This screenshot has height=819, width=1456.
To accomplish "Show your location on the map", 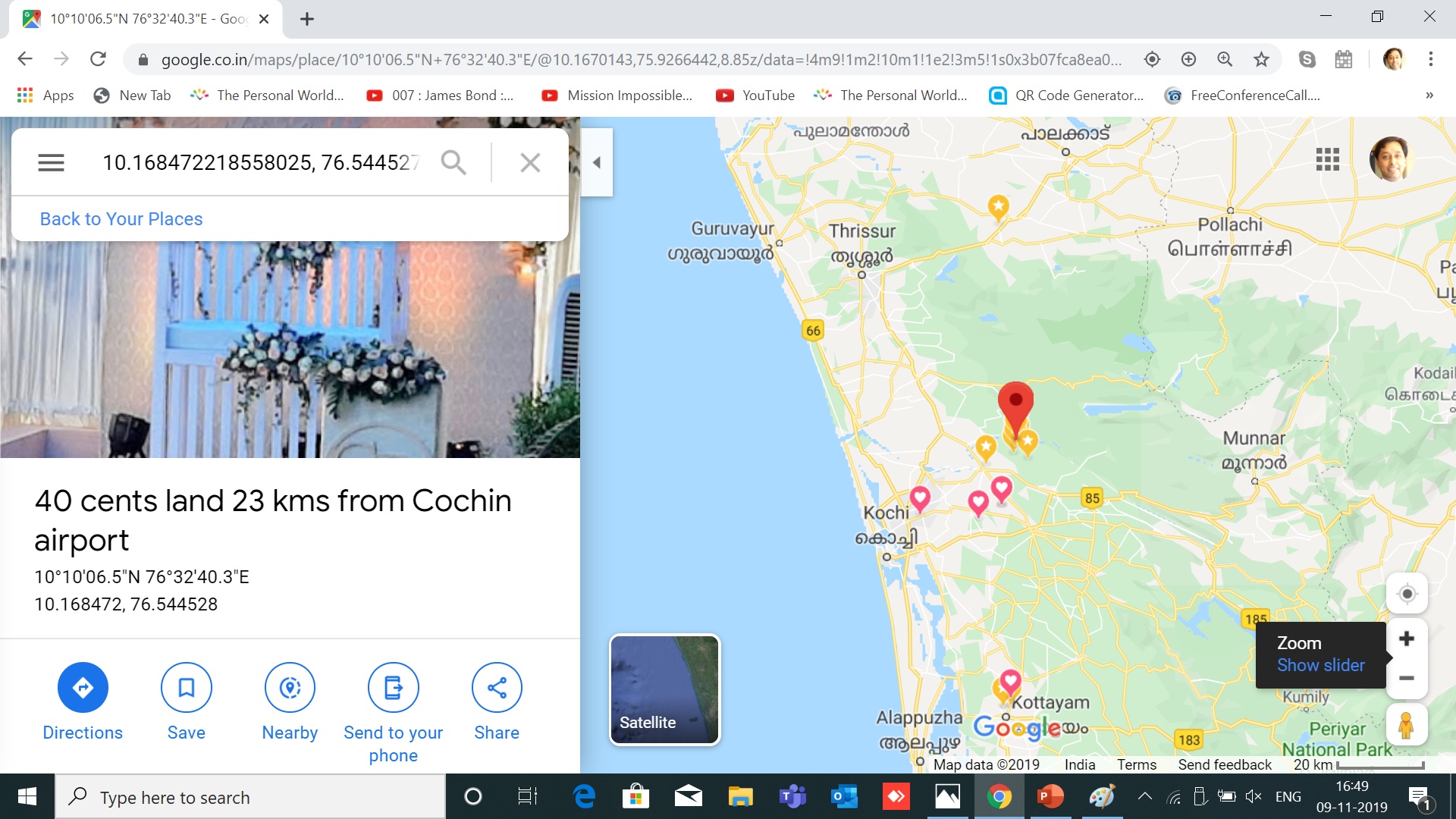I will [1407, 594].
